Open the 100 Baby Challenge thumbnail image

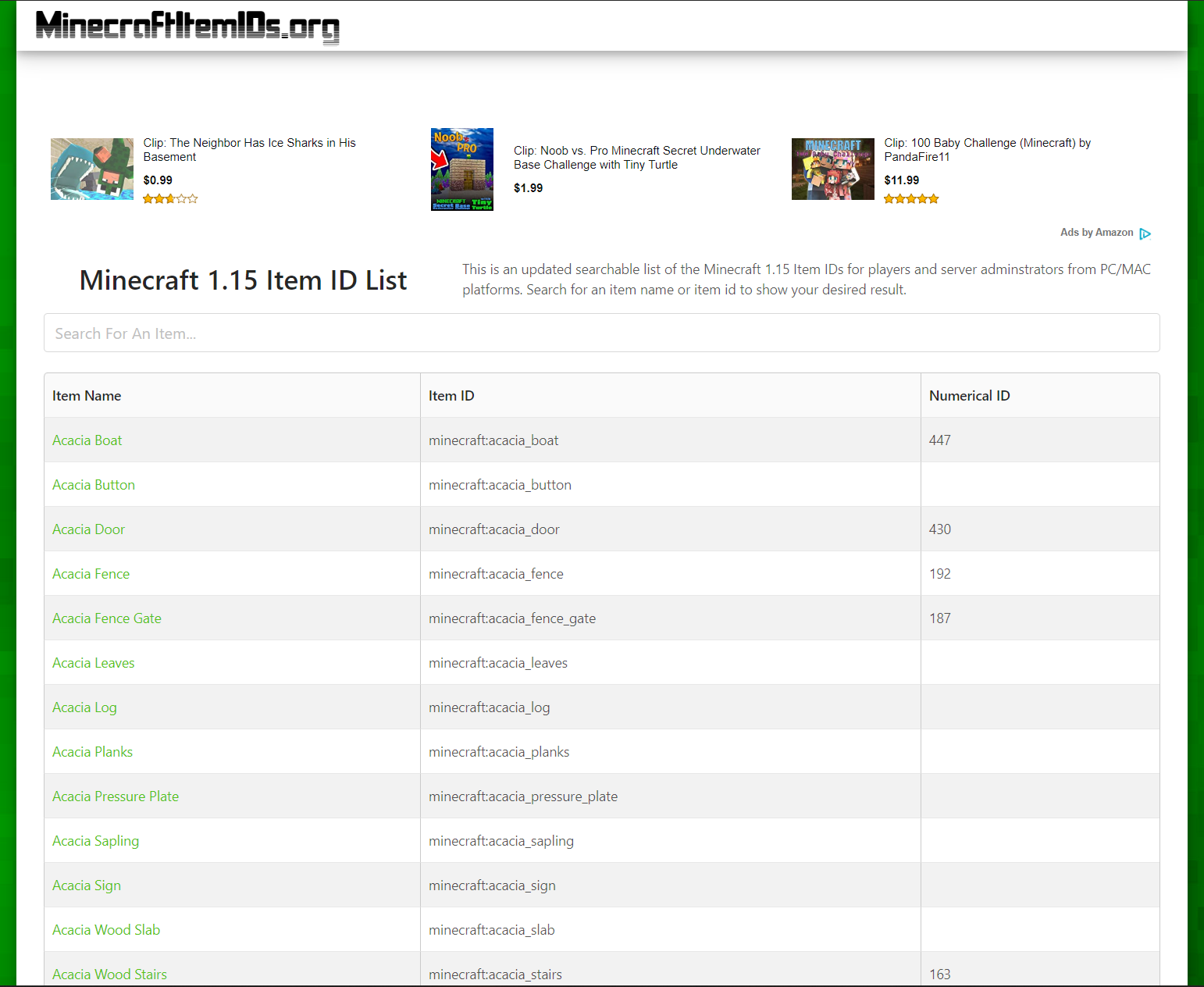tap(832, 169)
